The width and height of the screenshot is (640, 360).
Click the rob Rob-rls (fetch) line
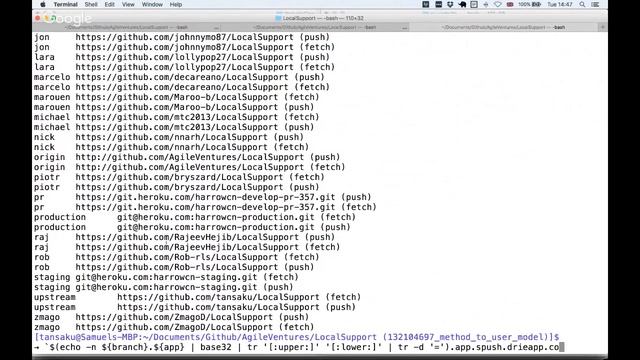click(176, 257)
